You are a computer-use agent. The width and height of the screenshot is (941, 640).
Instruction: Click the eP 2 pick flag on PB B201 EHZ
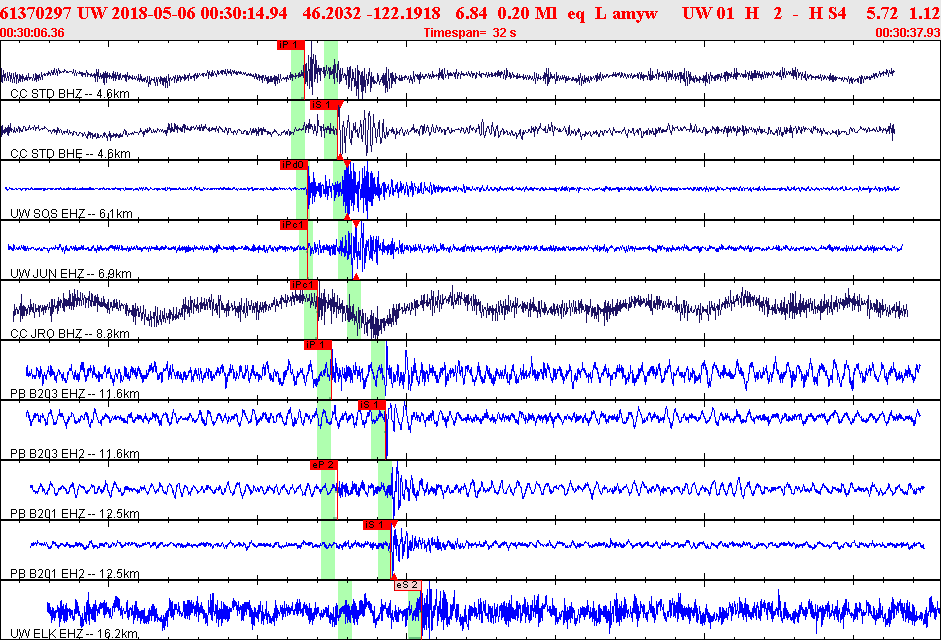click(x=323, y=465)
